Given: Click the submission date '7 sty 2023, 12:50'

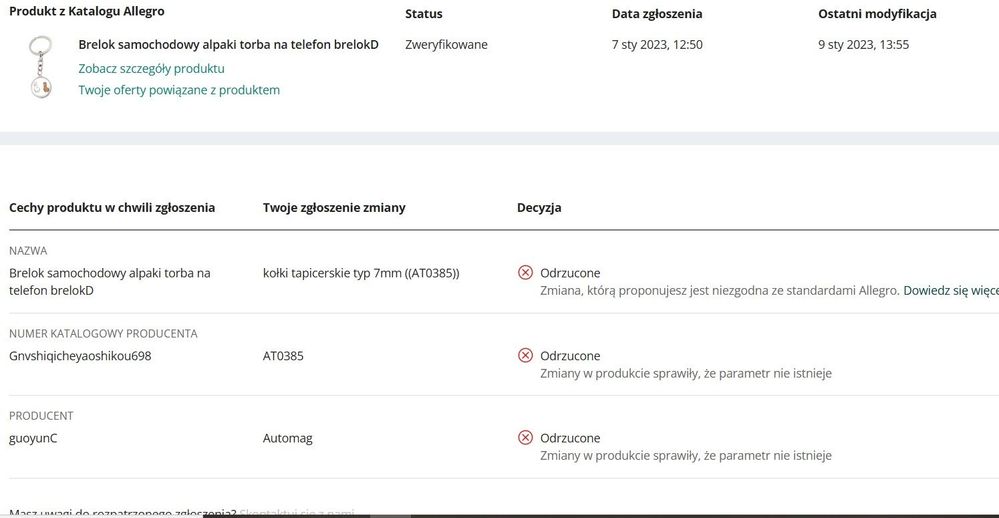Looking at the screenshot, I should [657, 45].
